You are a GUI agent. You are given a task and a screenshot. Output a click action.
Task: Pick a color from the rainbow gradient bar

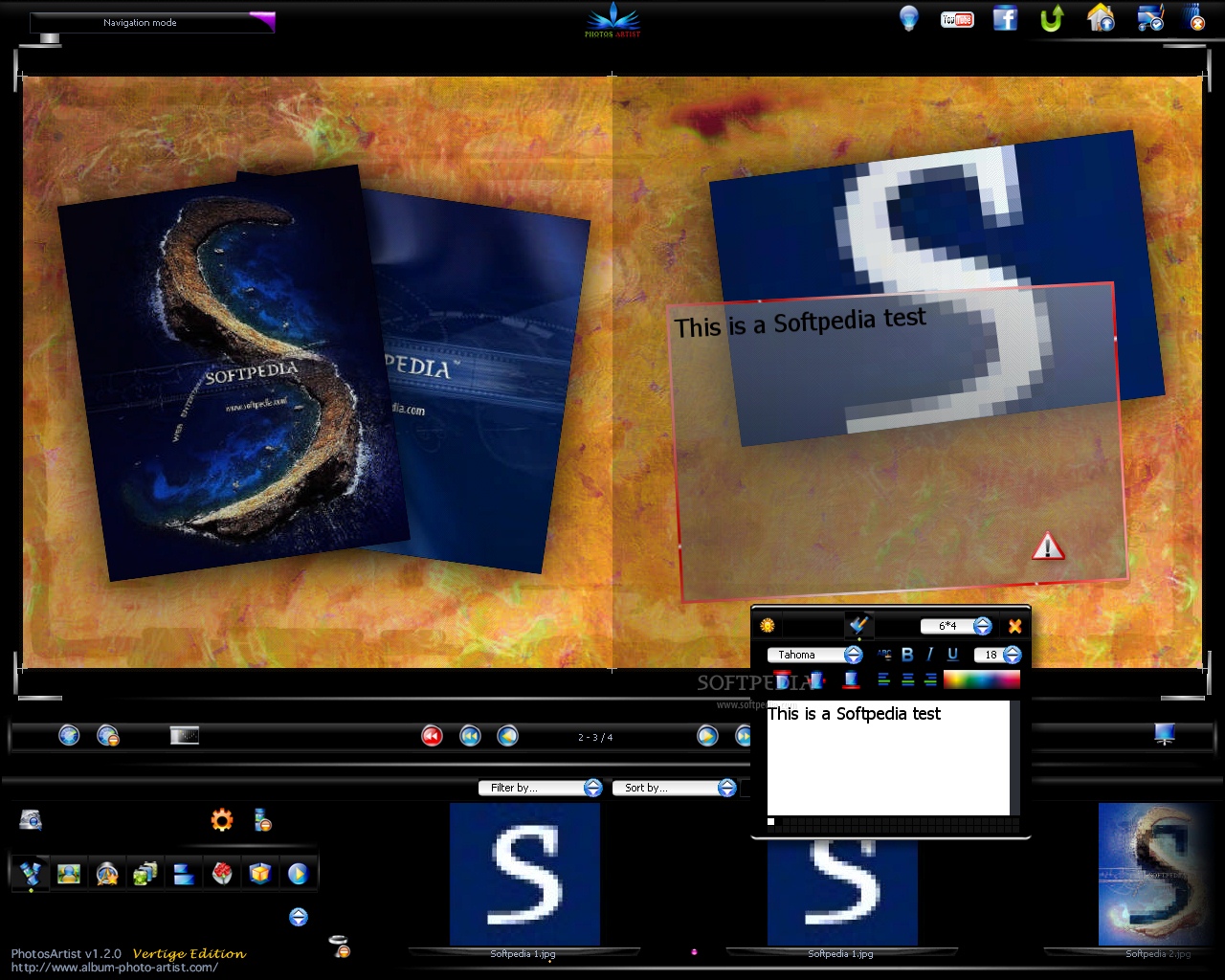(x=982, y=679)
